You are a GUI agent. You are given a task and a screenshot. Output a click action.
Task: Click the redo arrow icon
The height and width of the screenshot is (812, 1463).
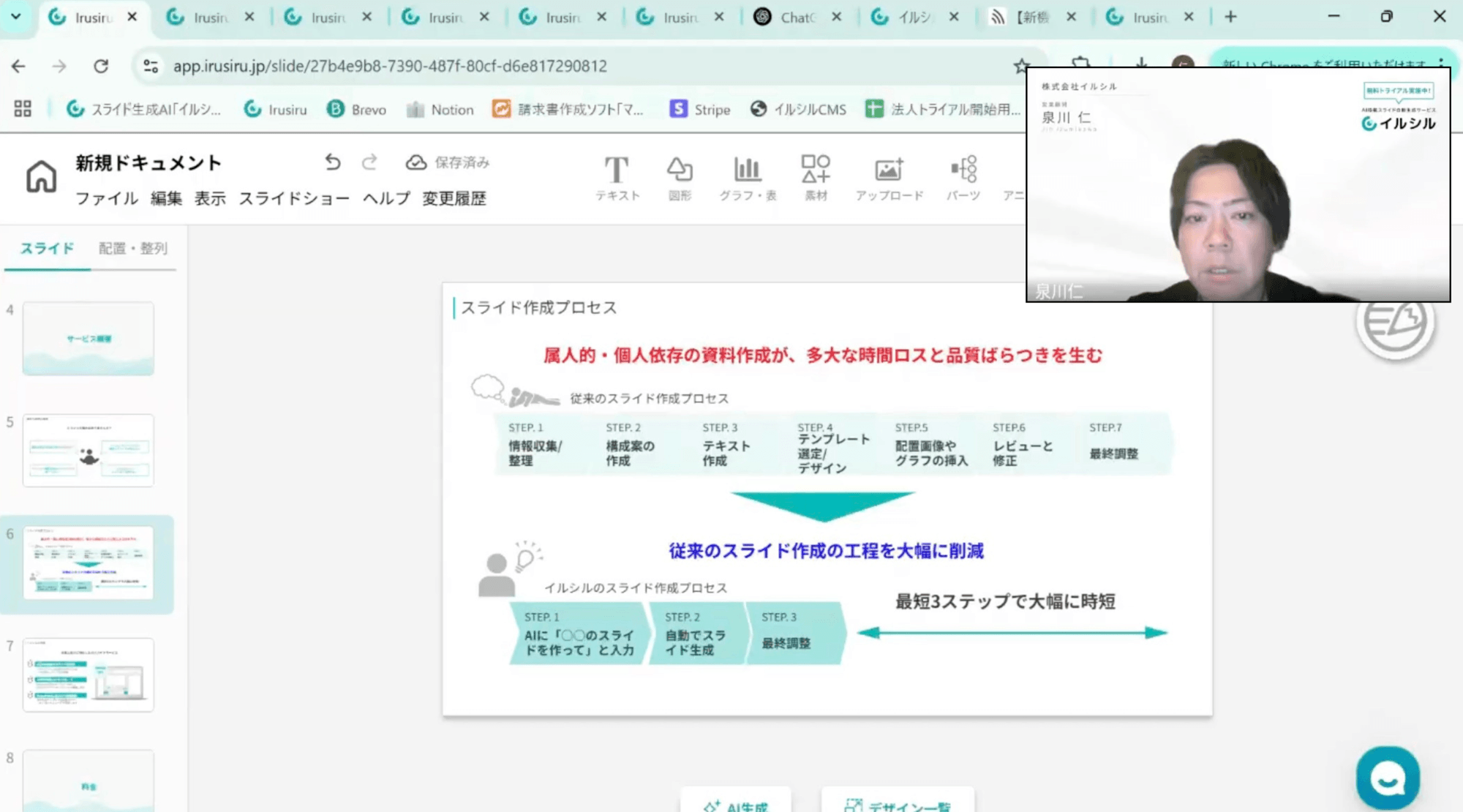(x=369, y=162)
